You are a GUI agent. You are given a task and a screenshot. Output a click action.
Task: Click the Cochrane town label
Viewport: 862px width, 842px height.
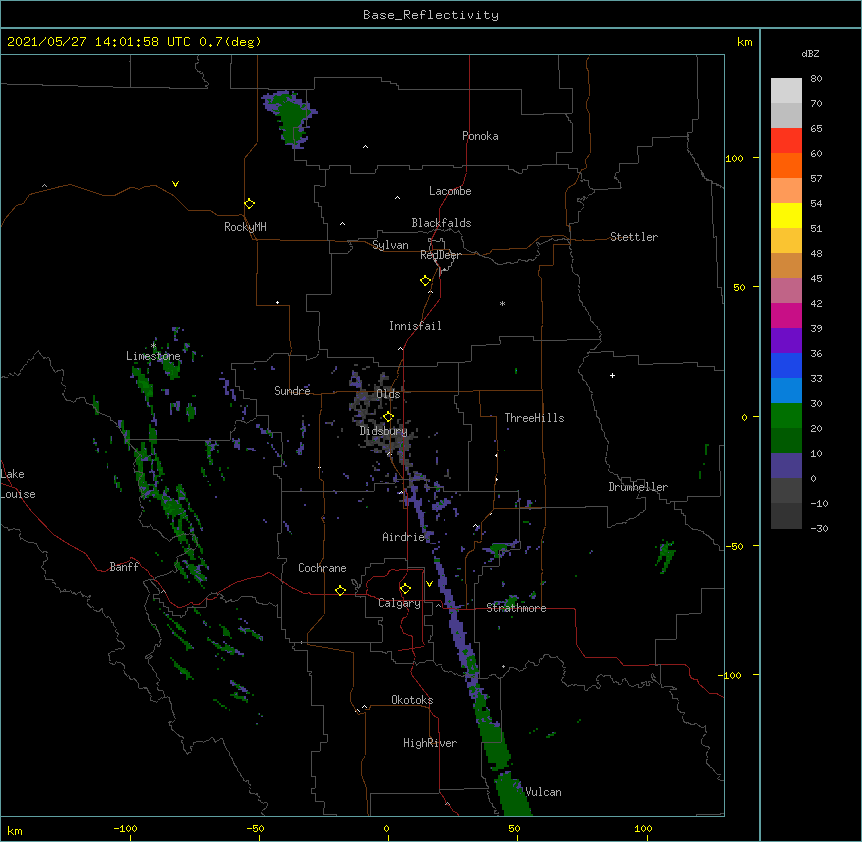pos(322,568)
